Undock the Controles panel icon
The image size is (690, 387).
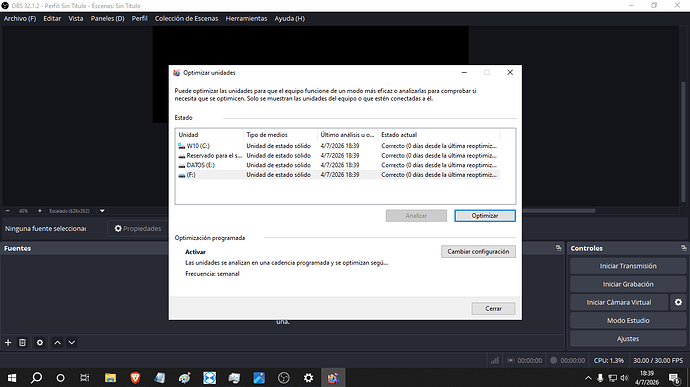pos(683,248)
